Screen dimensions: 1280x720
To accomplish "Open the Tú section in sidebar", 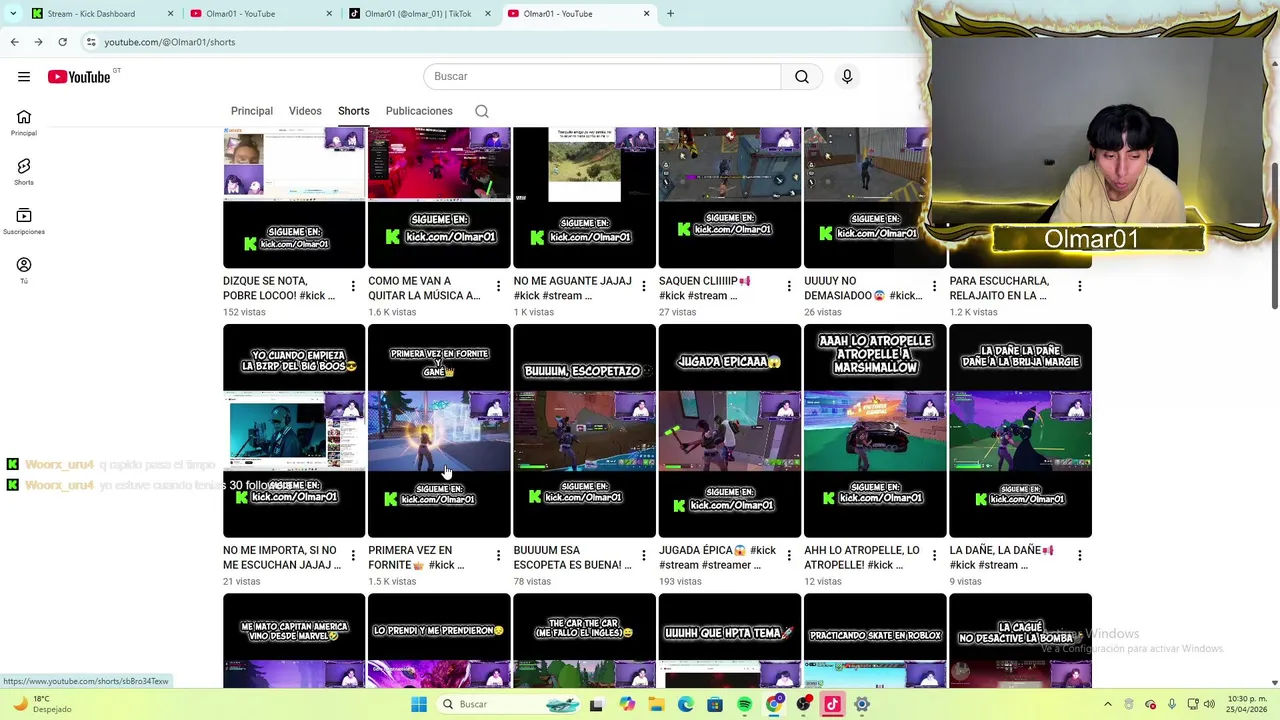I will click(x=24, y=270).
